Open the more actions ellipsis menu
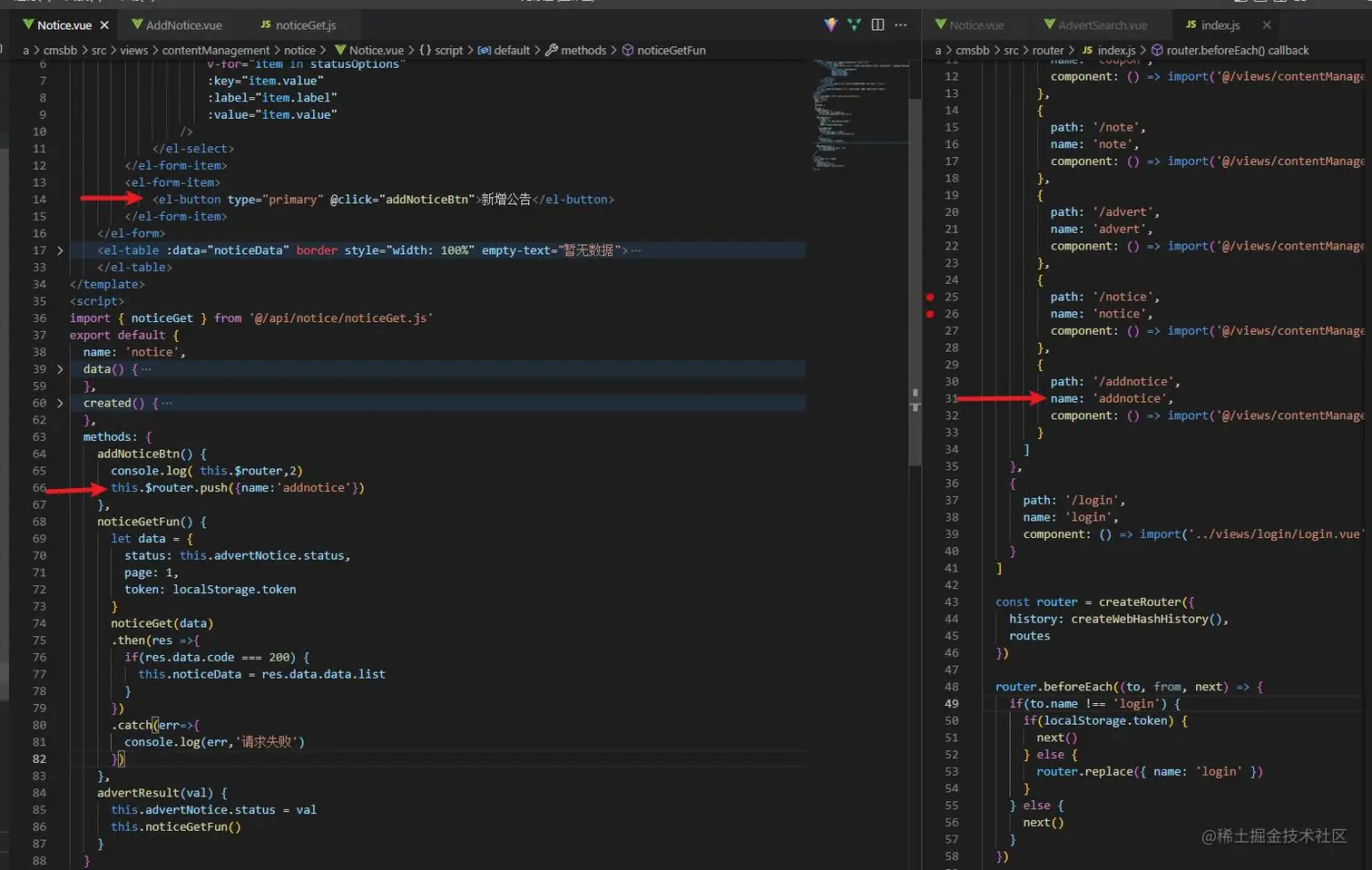The height and width of the screenshot is (870, 1372). 900,24
